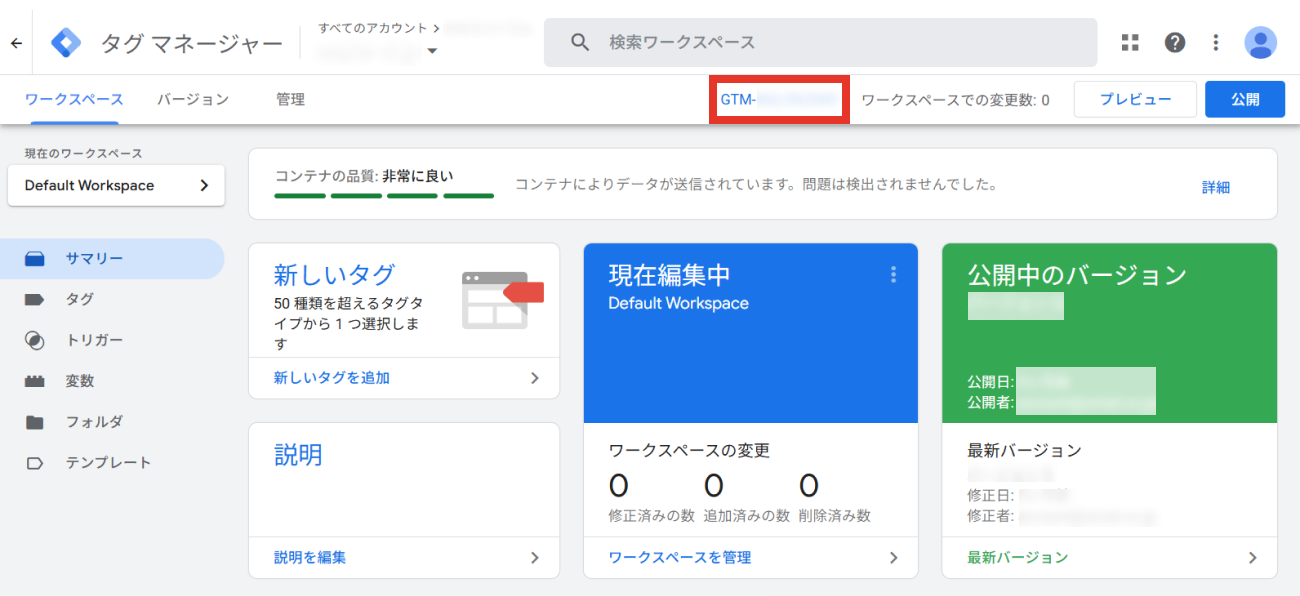Open the Default Workspace selector
Image resolution: width=1300 pixels, height=596 pixels.
pyautogui.click(x=116, y=185)
